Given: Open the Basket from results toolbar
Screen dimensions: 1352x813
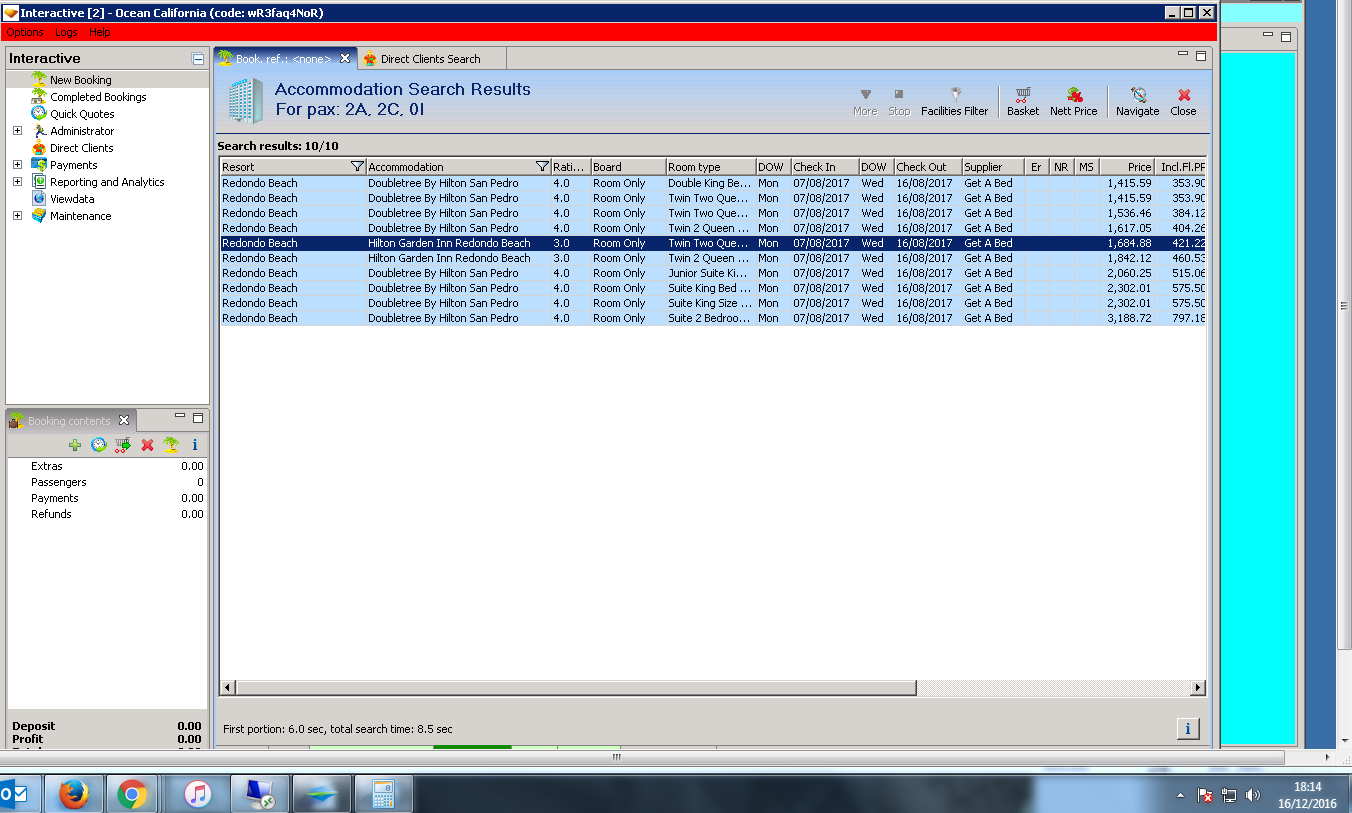Looking at the screenshot, I should 1022,102.
